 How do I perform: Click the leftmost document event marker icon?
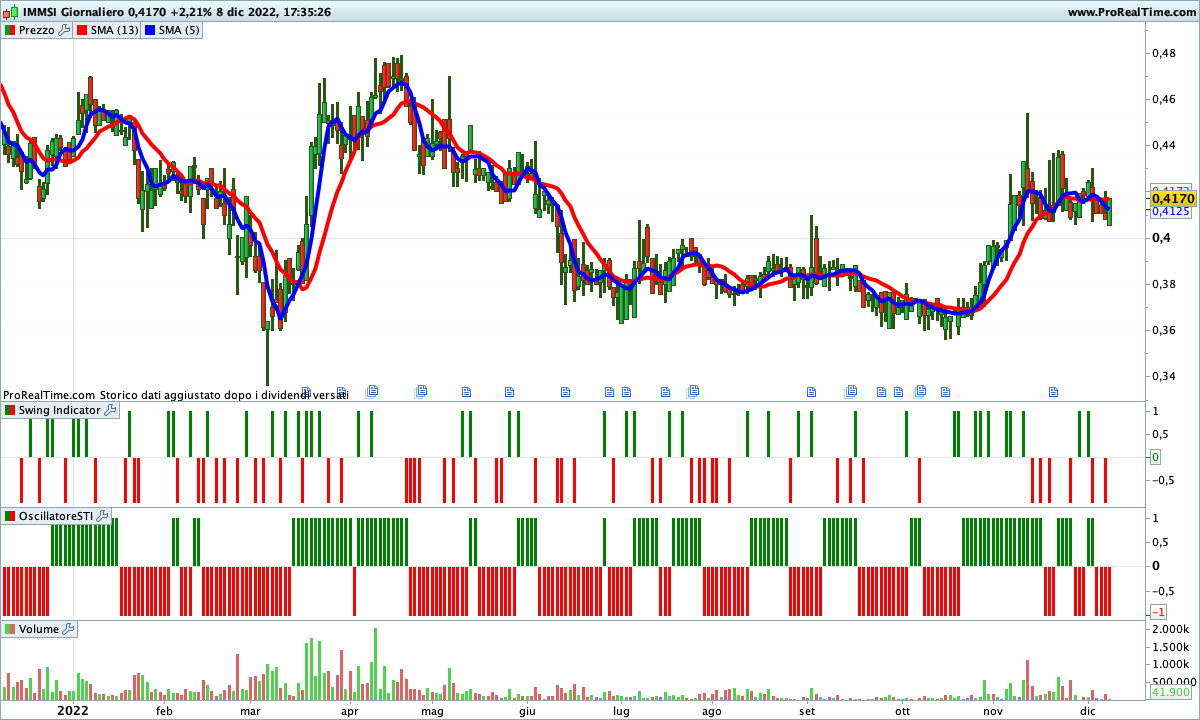pyautogui.click(x=306, y=391)
